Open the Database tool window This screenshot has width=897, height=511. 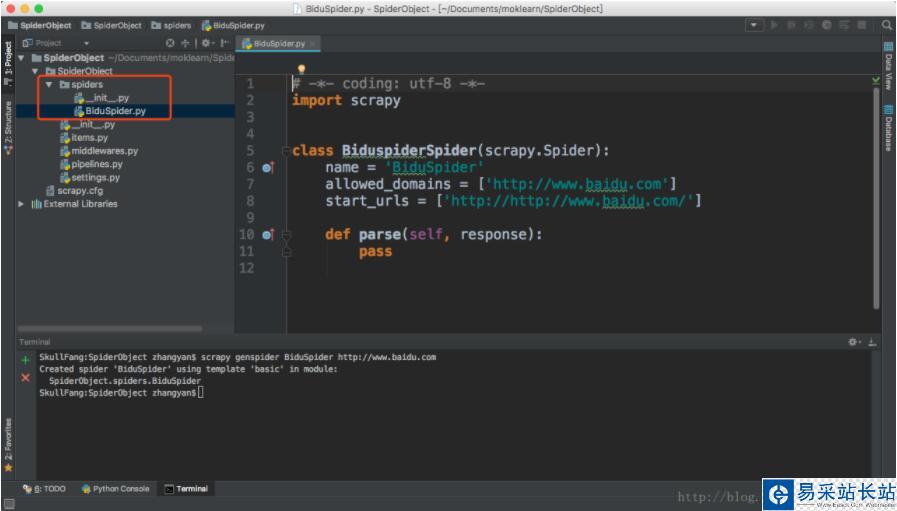(888, 128)
